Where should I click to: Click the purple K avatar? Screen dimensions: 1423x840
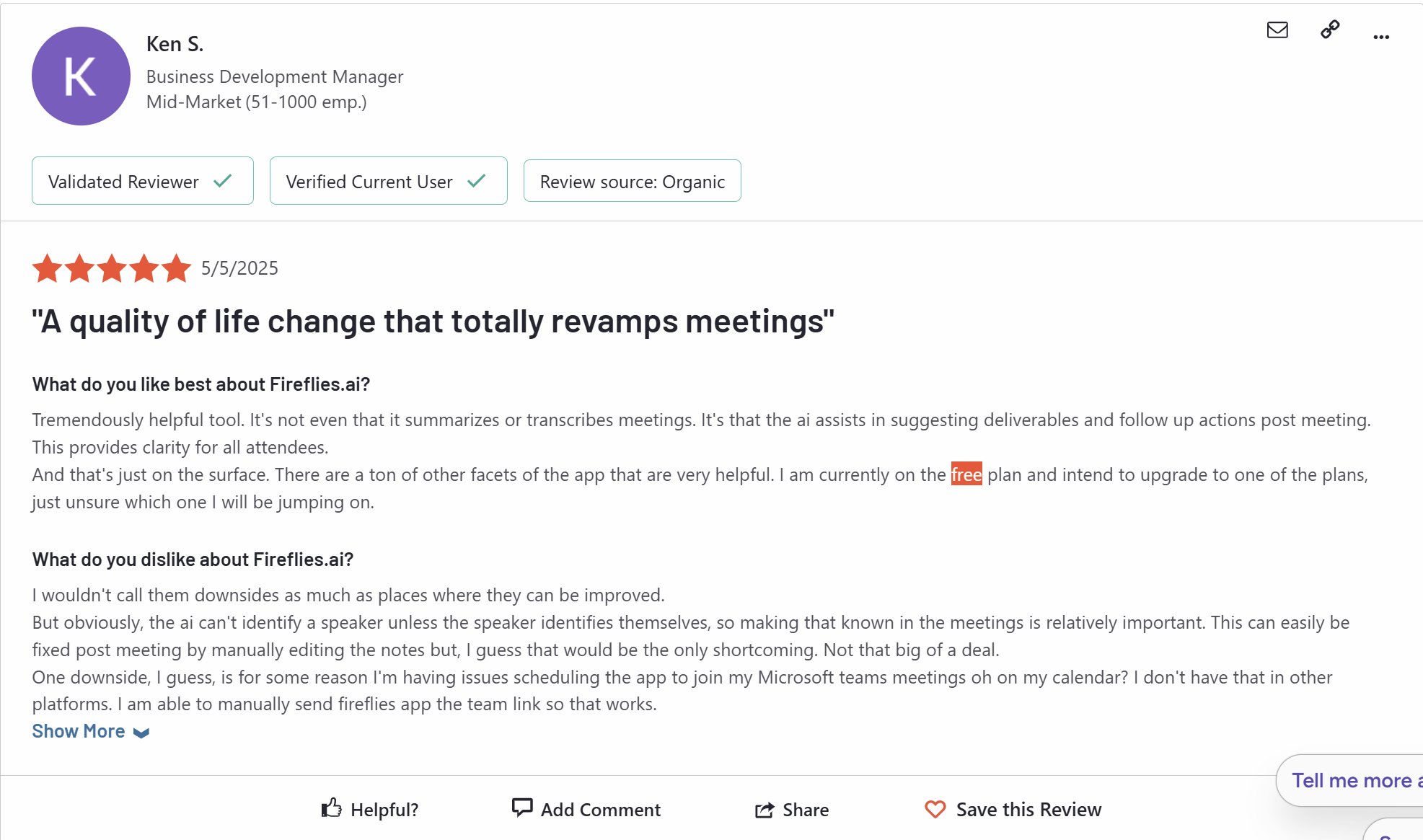(81, 76)
